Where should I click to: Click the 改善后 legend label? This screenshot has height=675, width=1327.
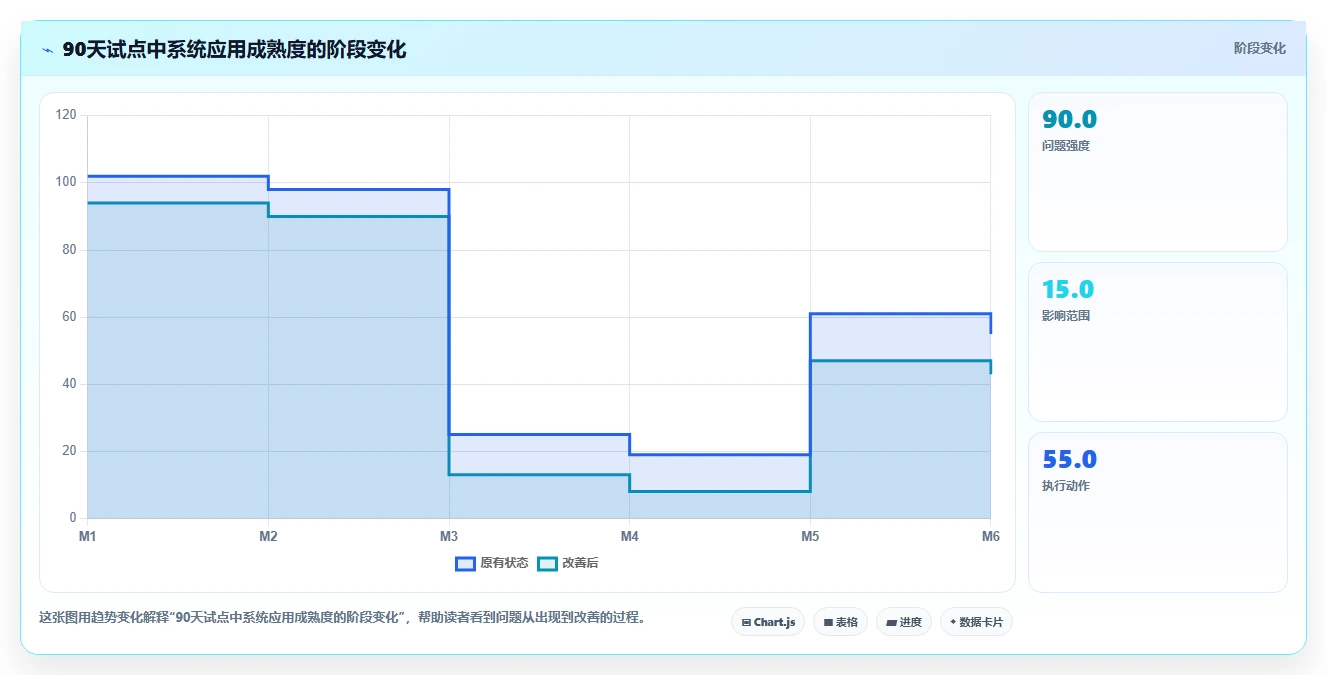580,564
